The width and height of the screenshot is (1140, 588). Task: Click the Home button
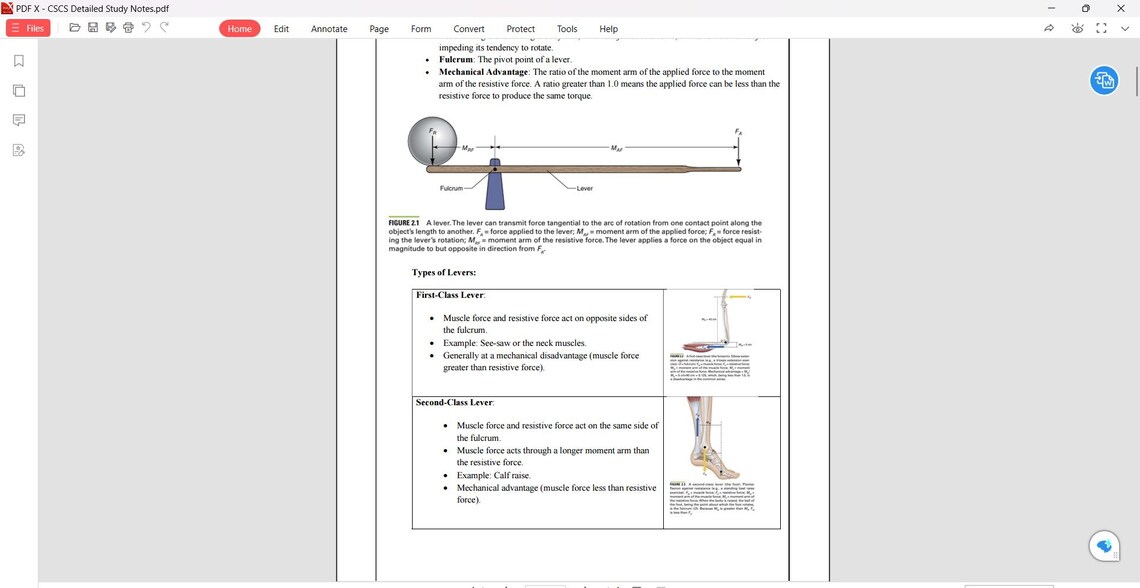coord(239,28)
